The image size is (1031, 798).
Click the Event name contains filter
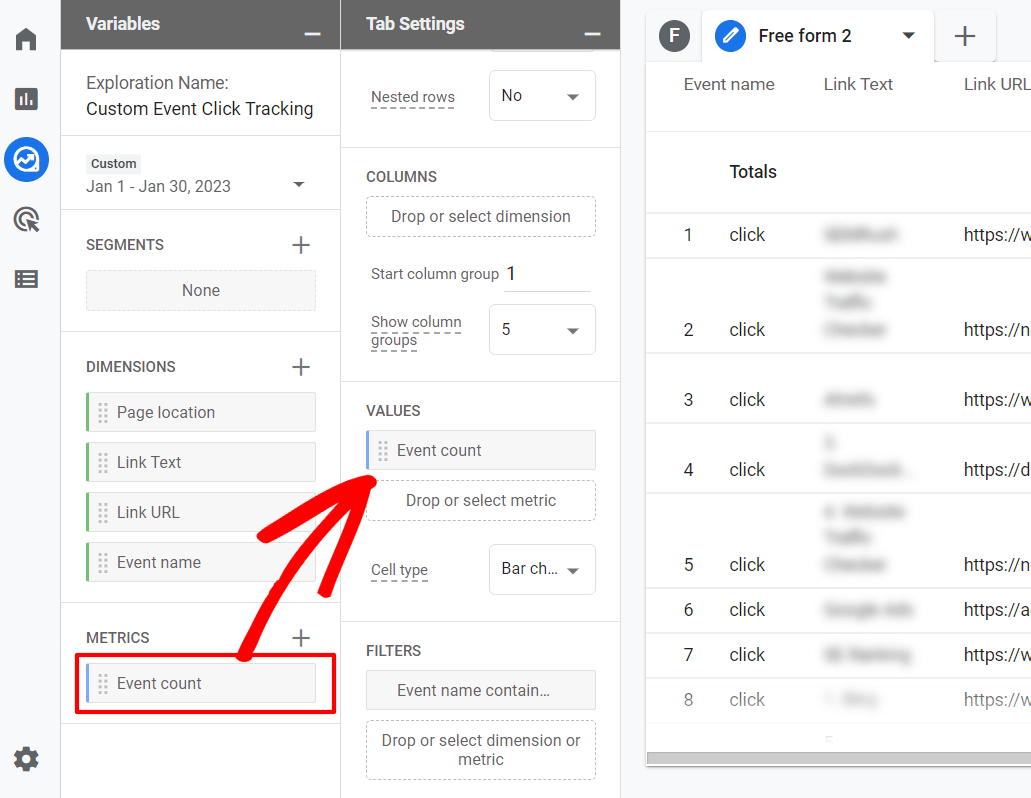click(480, 690)
